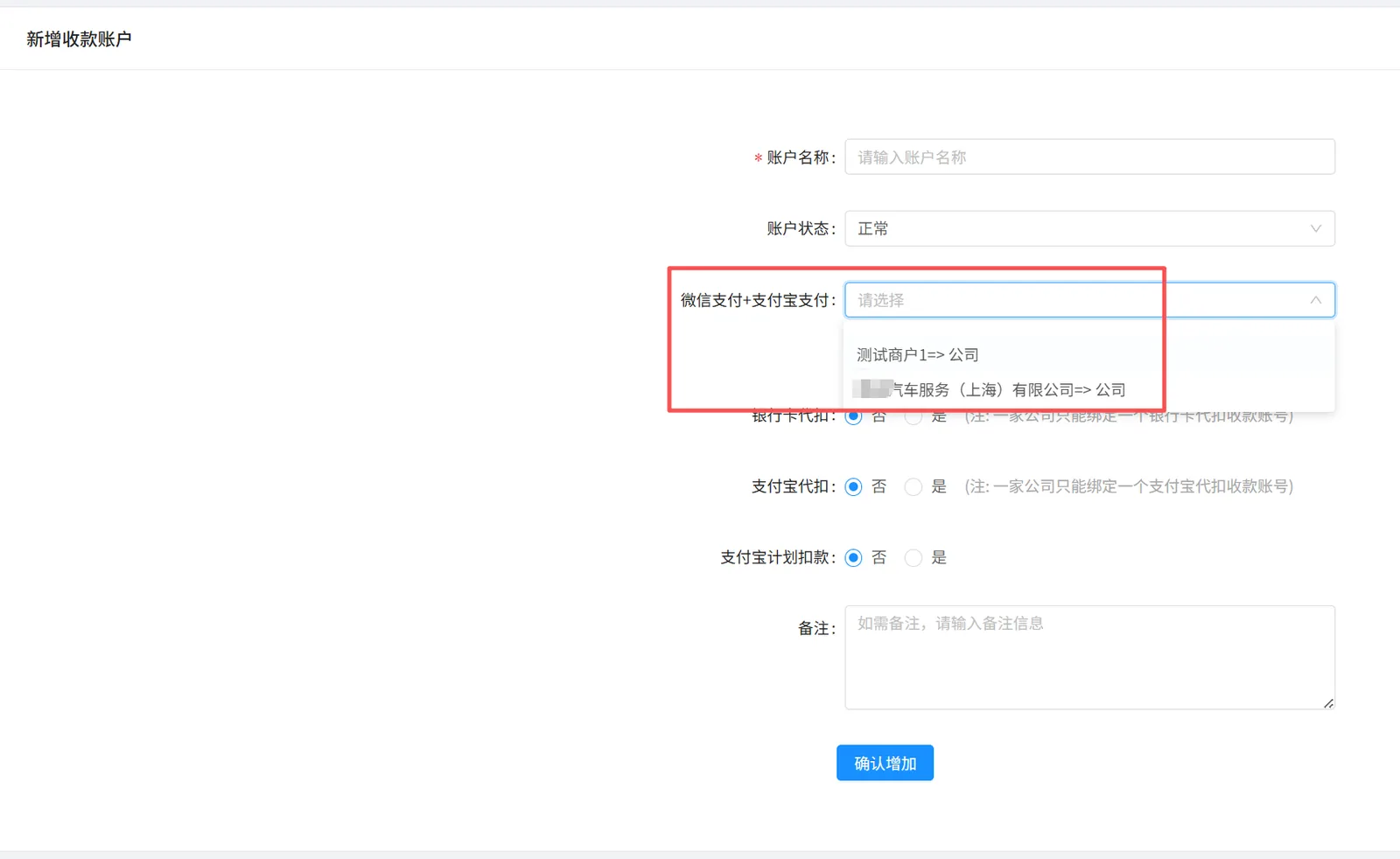
Task: Click the chevron arrow in 账户状态 select
Action: point(1315,228)
